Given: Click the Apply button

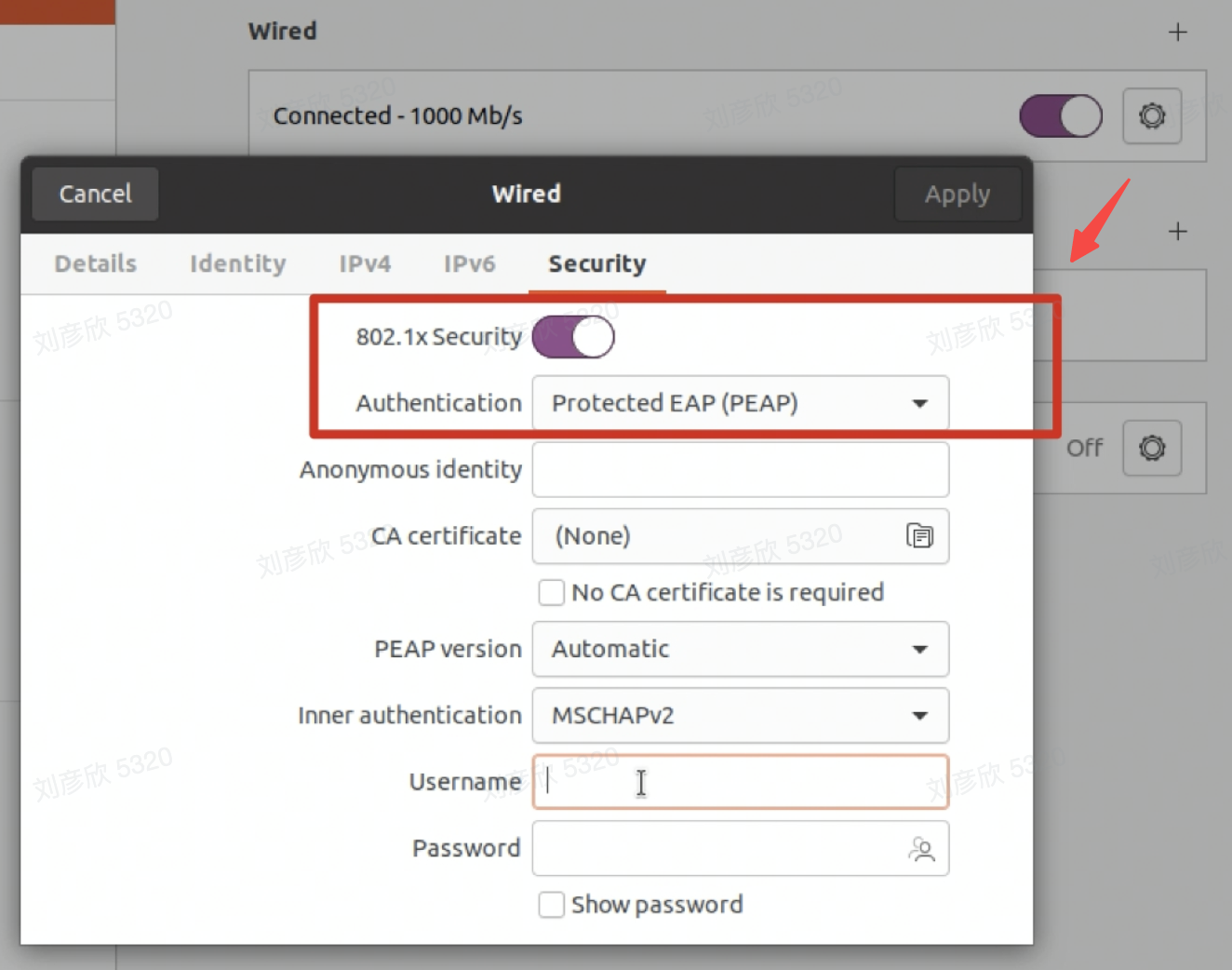Looking at the screenshot, I should point(957,195).
